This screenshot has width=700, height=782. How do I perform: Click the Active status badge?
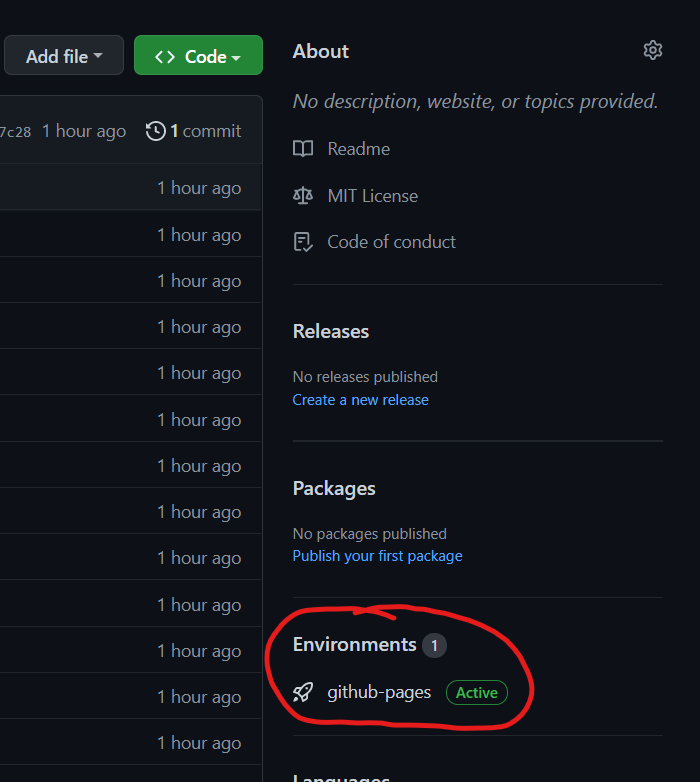tap(477, 692)
